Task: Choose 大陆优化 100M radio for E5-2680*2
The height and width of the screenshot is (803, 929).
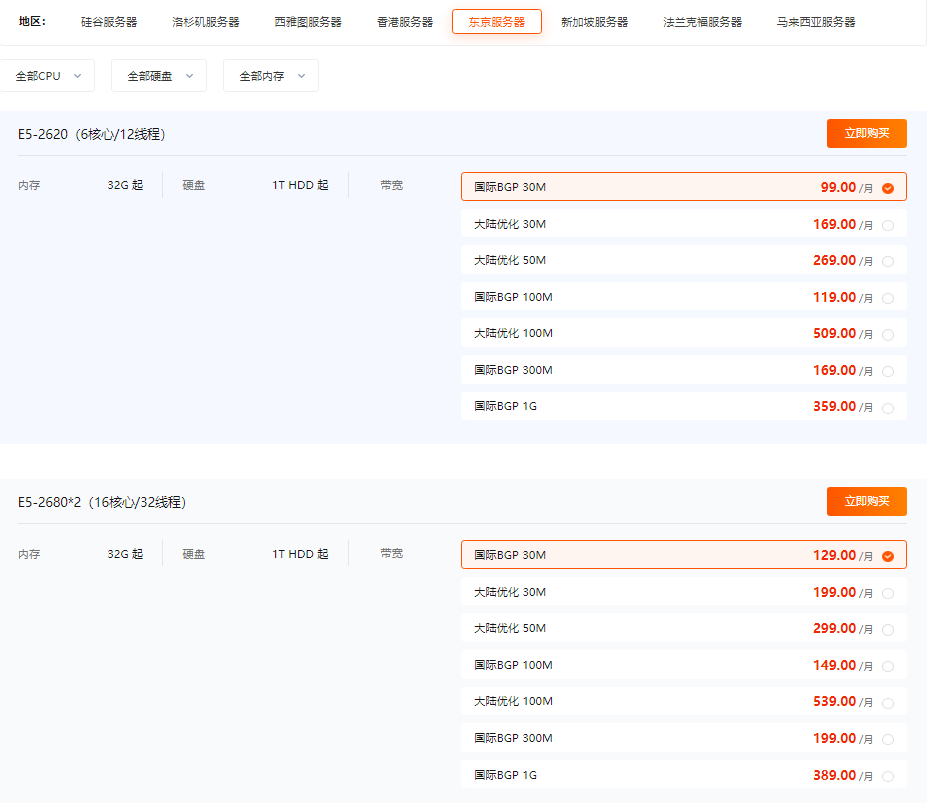Action: coord(887,703)
